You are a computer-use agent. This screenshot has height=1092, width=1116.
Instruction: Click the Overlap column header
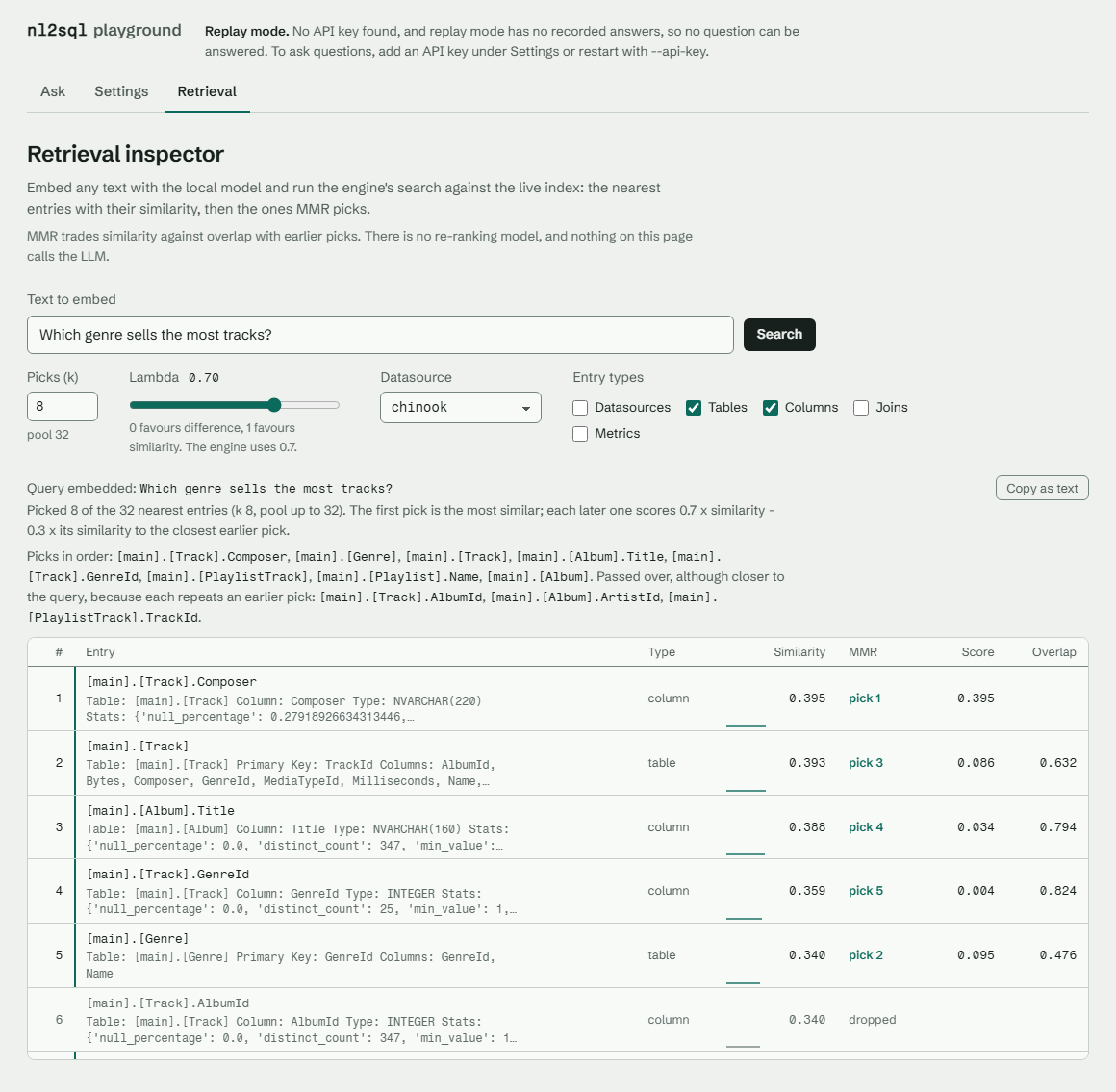(x=1054, y=652)
